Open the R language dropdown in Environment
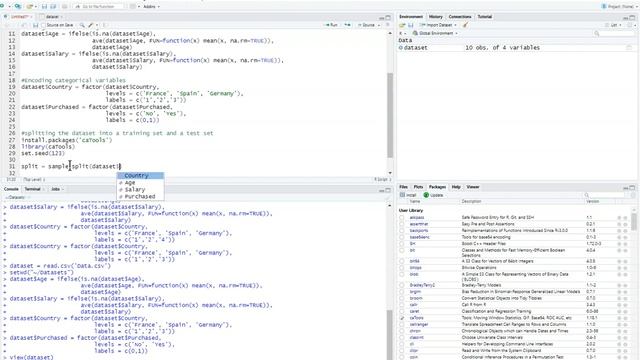 pos(402,33)
